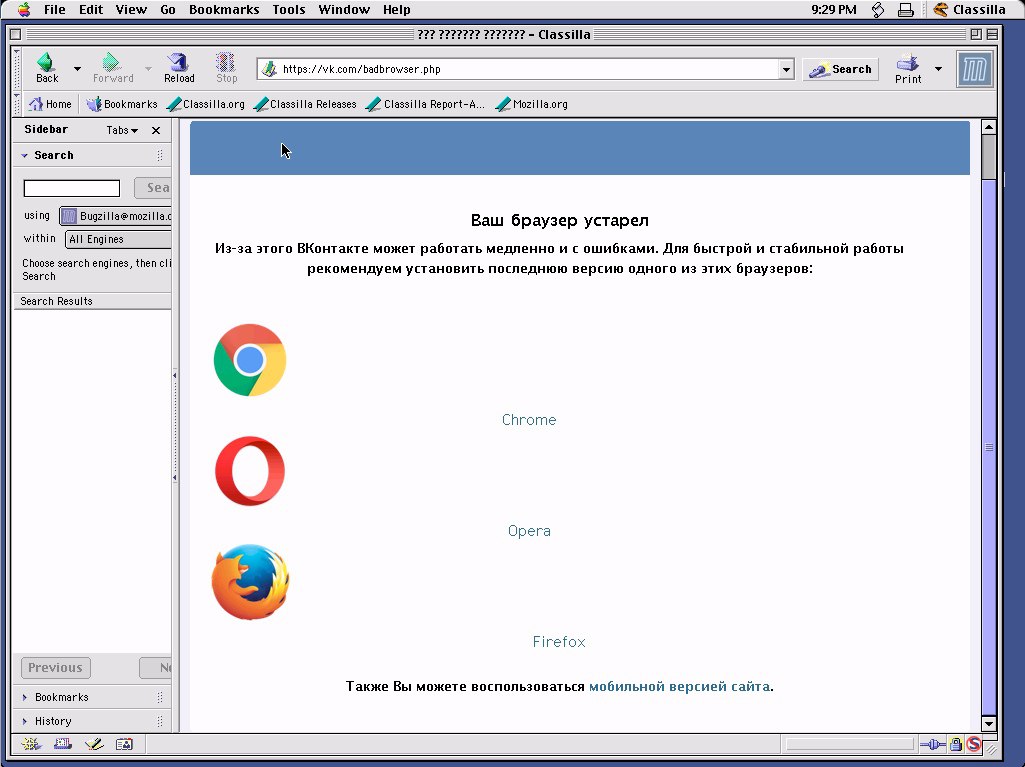Click the sidebar search text field
The width and height of the screenshot is (1025, 767).
pos(72,188)
